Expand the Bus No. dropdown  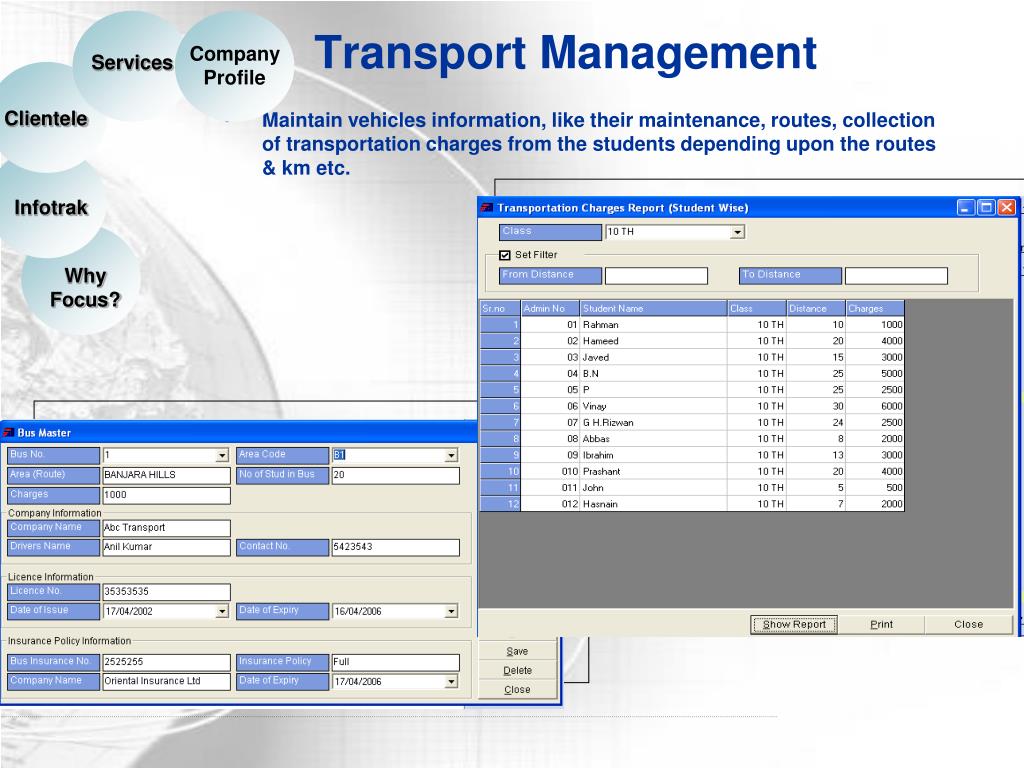pos(222,455)
